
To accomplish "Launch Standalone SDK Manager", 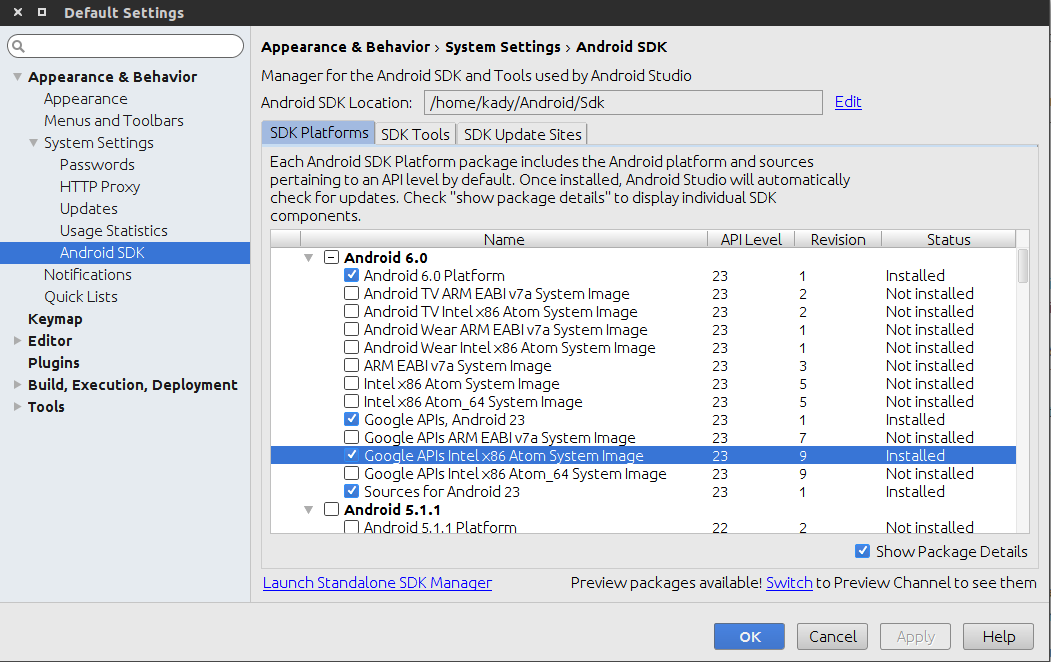I will [377, 583].
